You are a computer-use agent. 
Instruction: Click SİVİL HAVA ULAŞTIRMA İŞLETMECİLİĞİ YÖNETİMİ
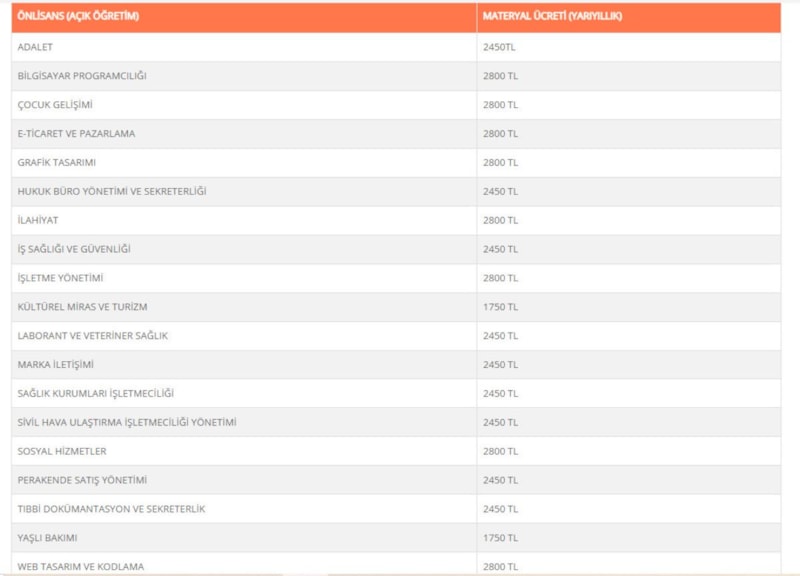(127, 423)
